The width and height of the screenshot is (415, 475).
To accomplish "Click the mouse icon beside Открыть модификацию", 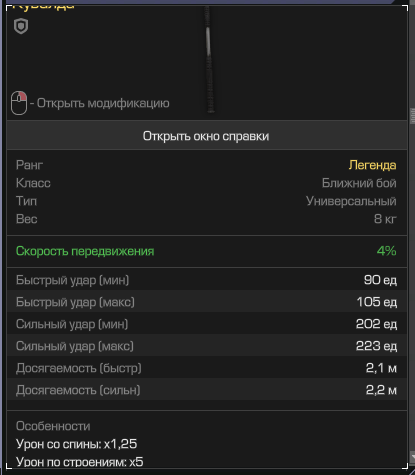I will click(x=19, y=103).
